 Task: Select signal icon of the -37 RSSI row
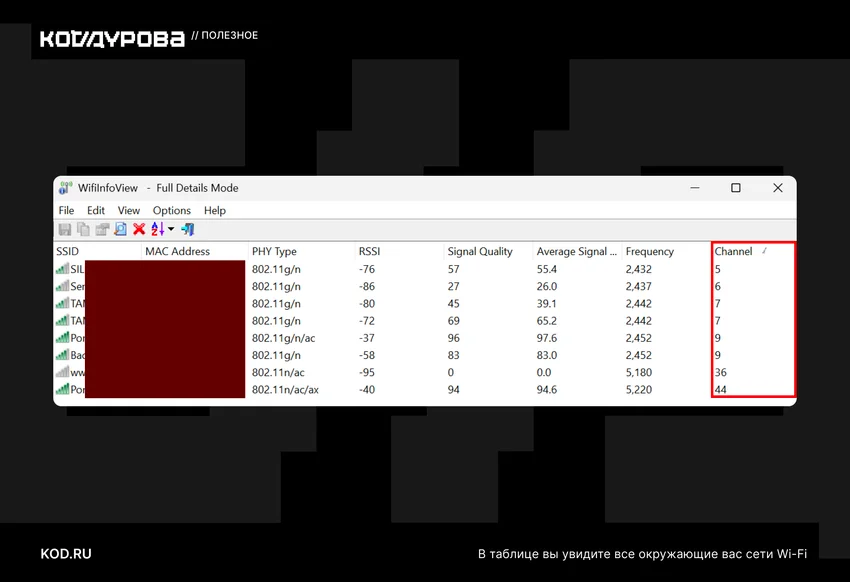click(62, 338)
